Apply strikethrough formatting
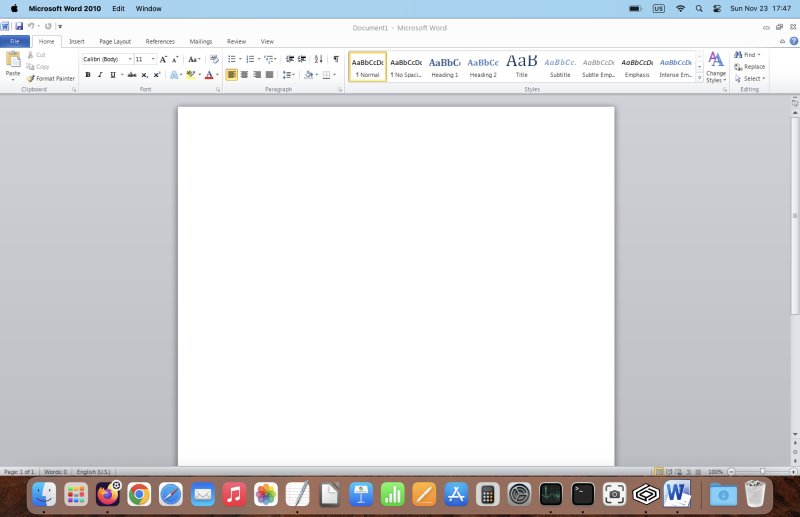800x517 pixels. (x=131, y=75)
